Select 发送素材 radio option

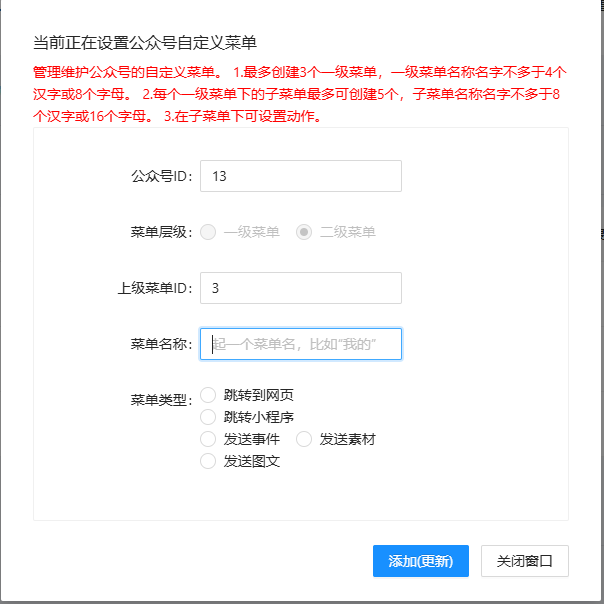[x=305, y=439]
